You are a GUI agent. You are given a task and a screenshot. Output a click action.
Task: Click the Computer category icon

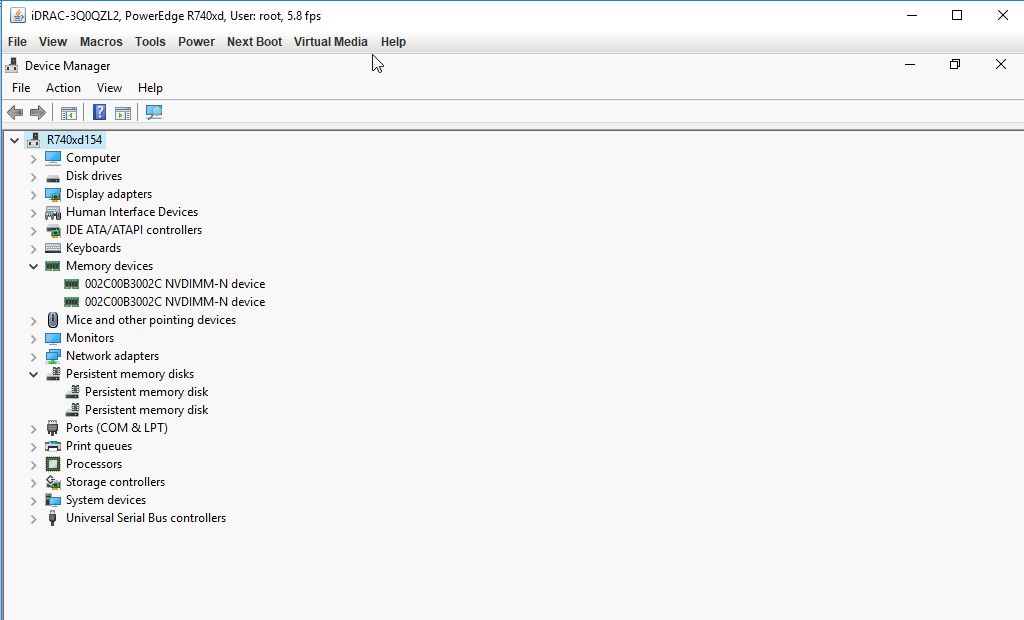coord(53,158)
